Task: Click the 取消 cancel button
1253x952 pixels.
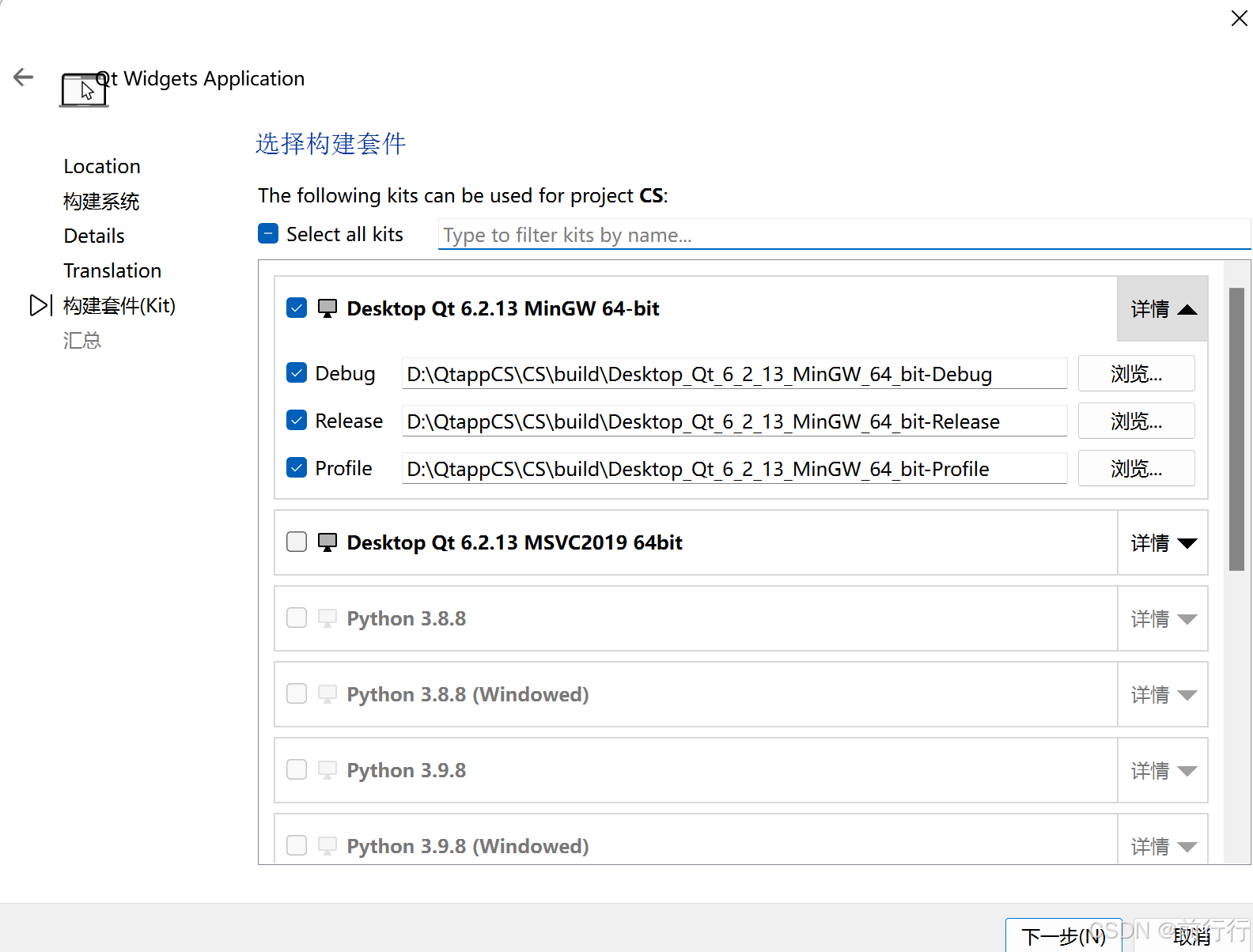Action: tap(1192, 936)
